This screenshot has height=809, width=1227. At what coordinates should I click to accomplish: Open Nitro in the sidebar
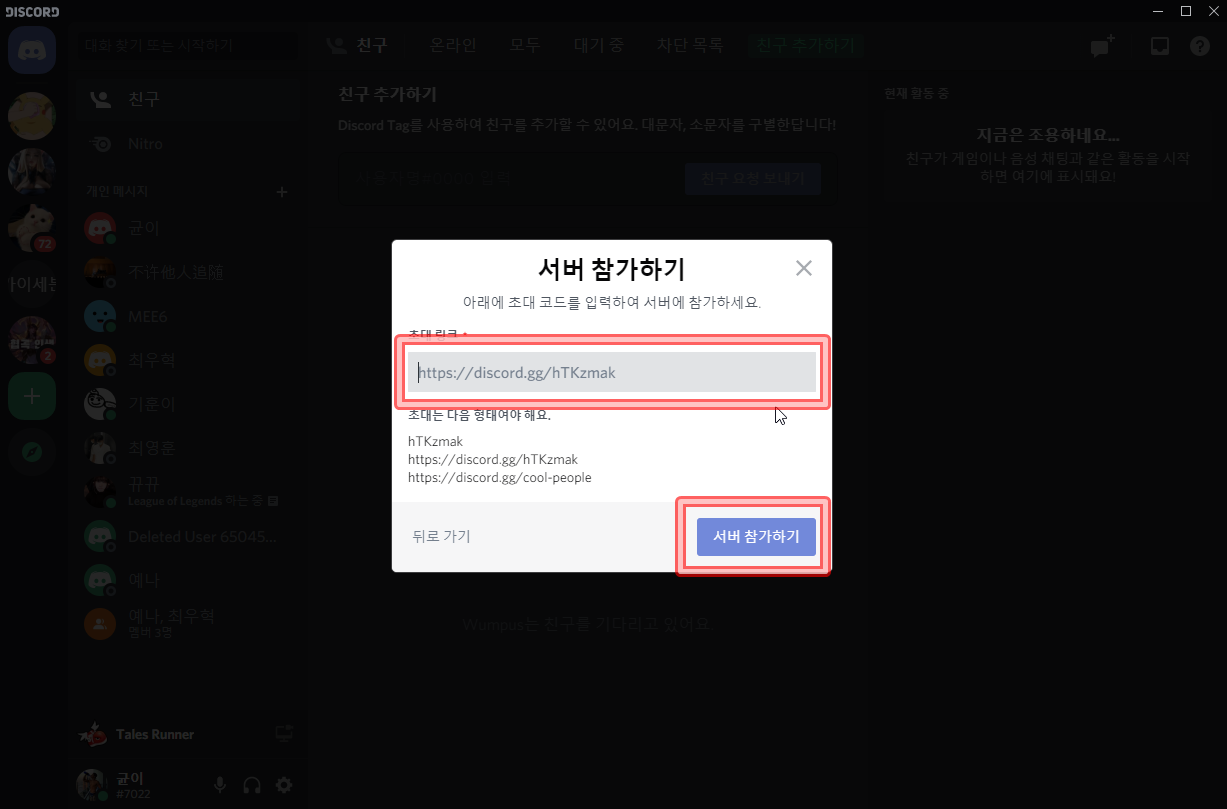(188, 144)
